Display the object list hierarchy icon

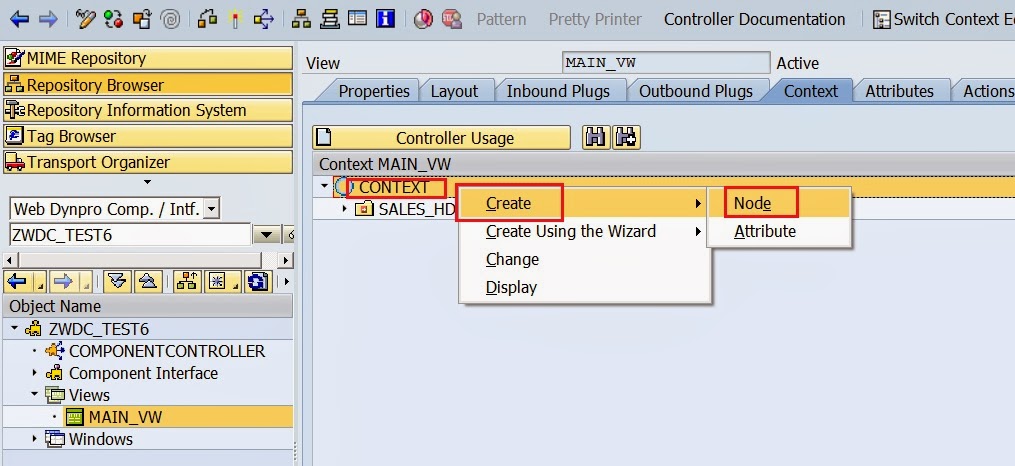301,19
